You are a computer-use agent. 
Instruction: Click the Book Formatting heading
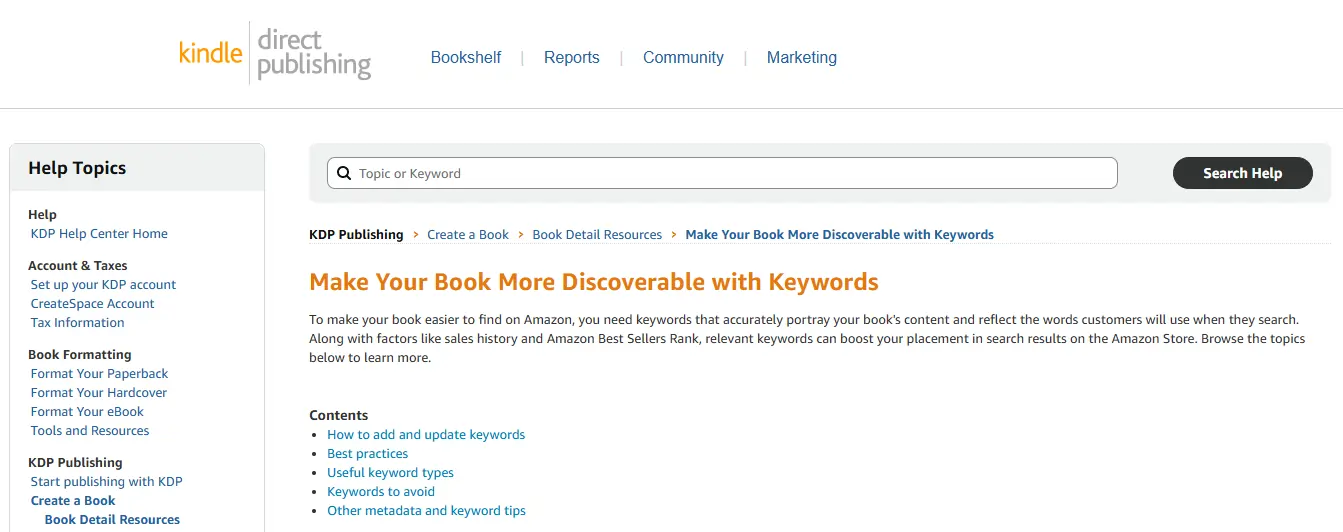[x=80, y=354]
